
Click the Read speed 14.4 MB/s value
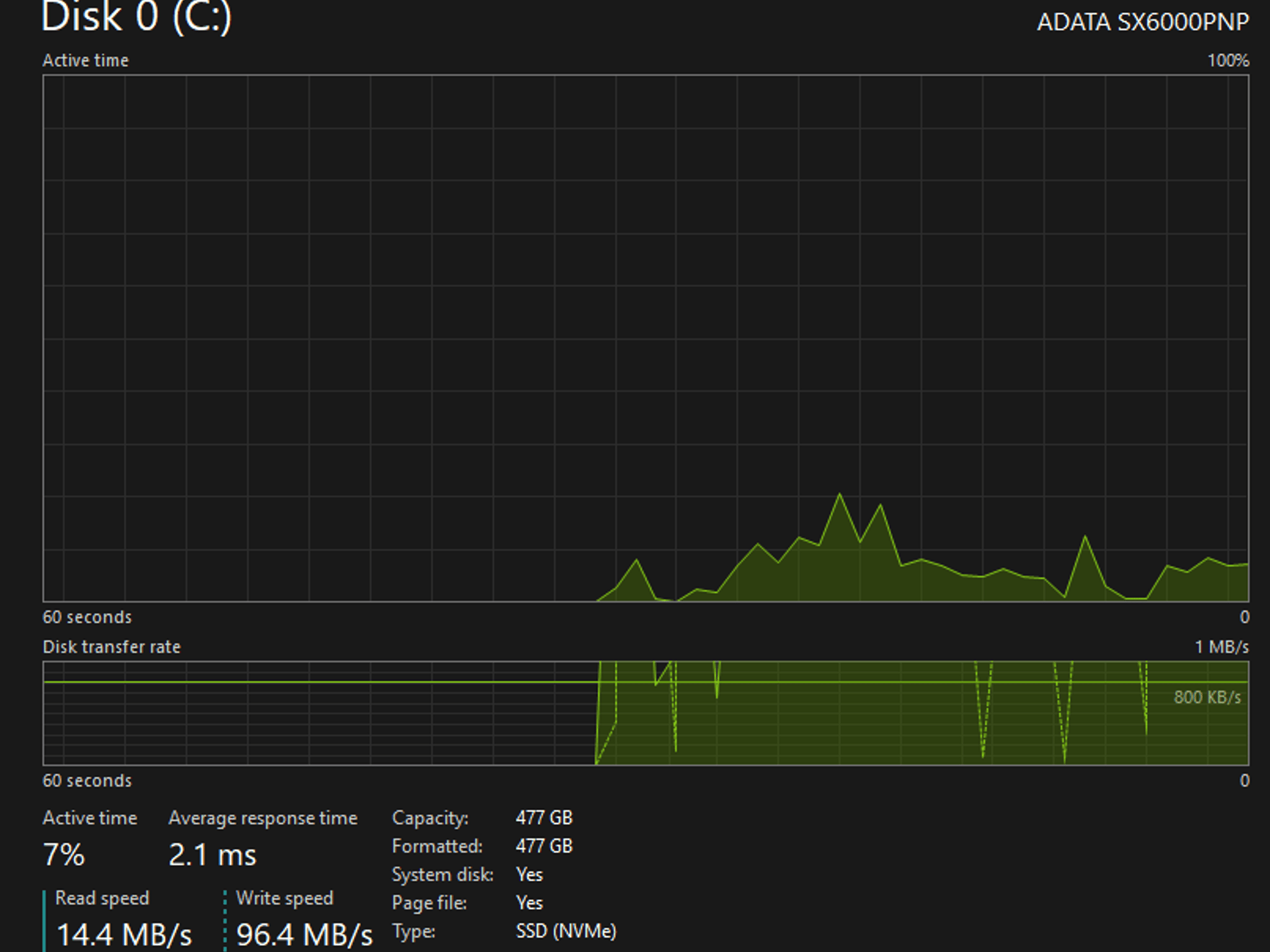[124, 934]
